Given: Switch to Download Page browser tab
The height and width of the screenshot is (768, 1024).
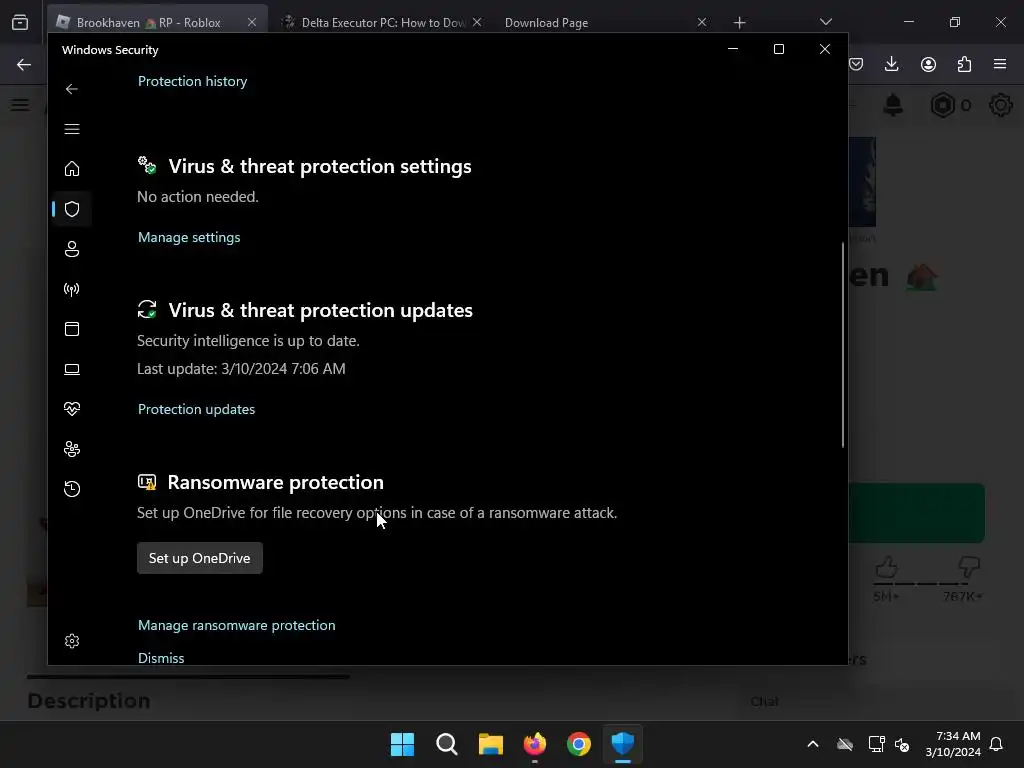Looking at the screenshot, I should pyautogui.click(x=547, y=22).
